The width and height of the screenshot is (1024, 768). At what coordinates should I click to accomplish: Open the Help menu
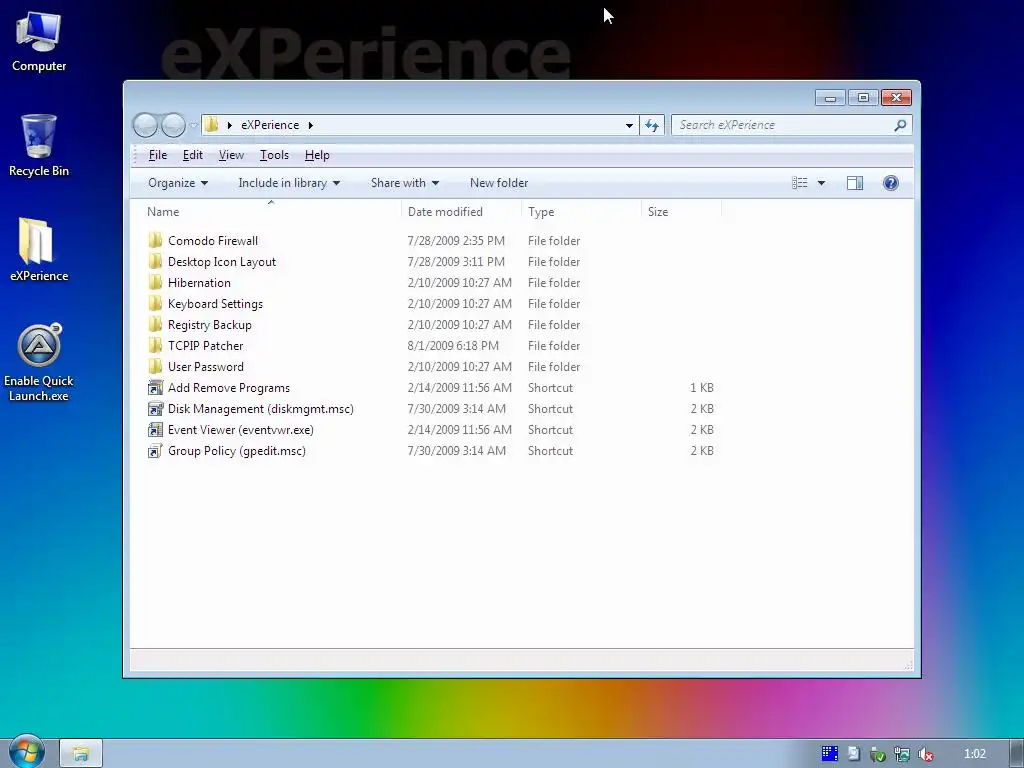(x=317, y=155)
